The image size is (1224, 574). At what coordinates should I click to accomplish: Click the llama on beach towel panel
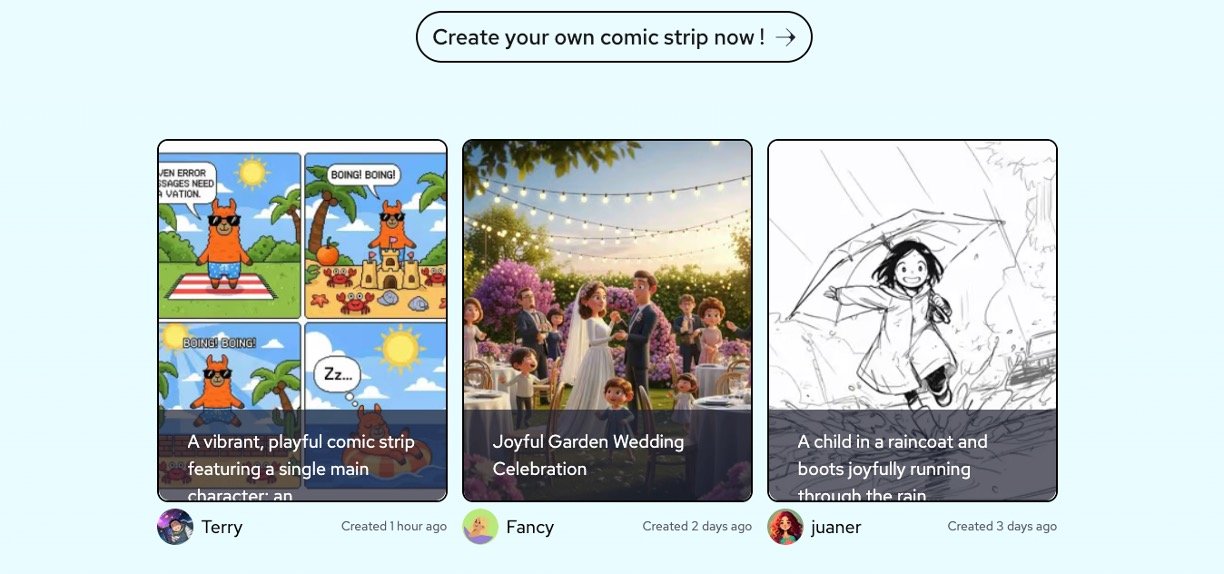(x=229, y=235)
